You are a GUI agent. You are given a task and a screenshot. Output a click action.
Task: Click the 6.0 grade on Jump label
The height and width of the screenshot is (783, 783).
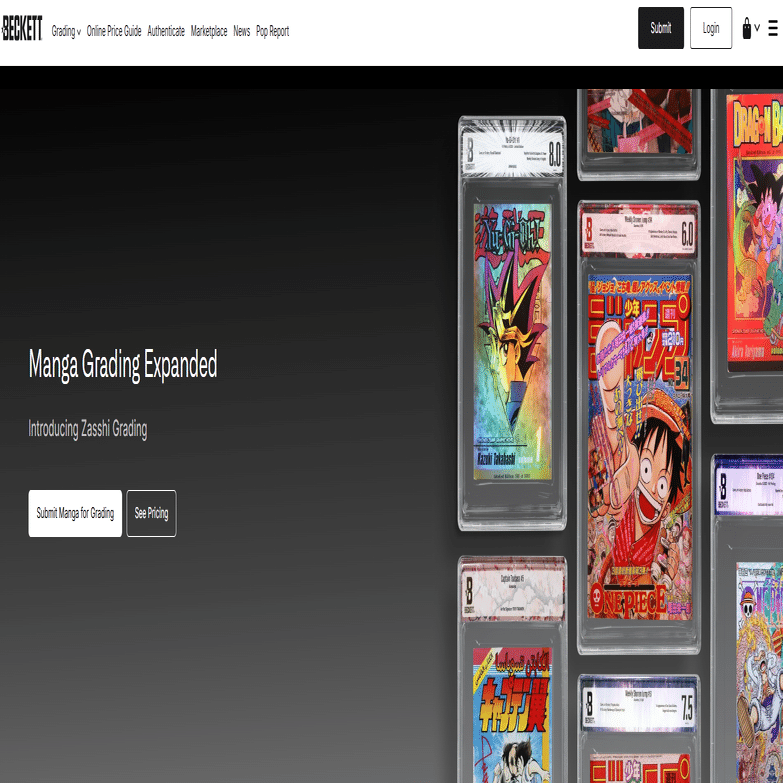pyautogui.click(x=687, y=234)
